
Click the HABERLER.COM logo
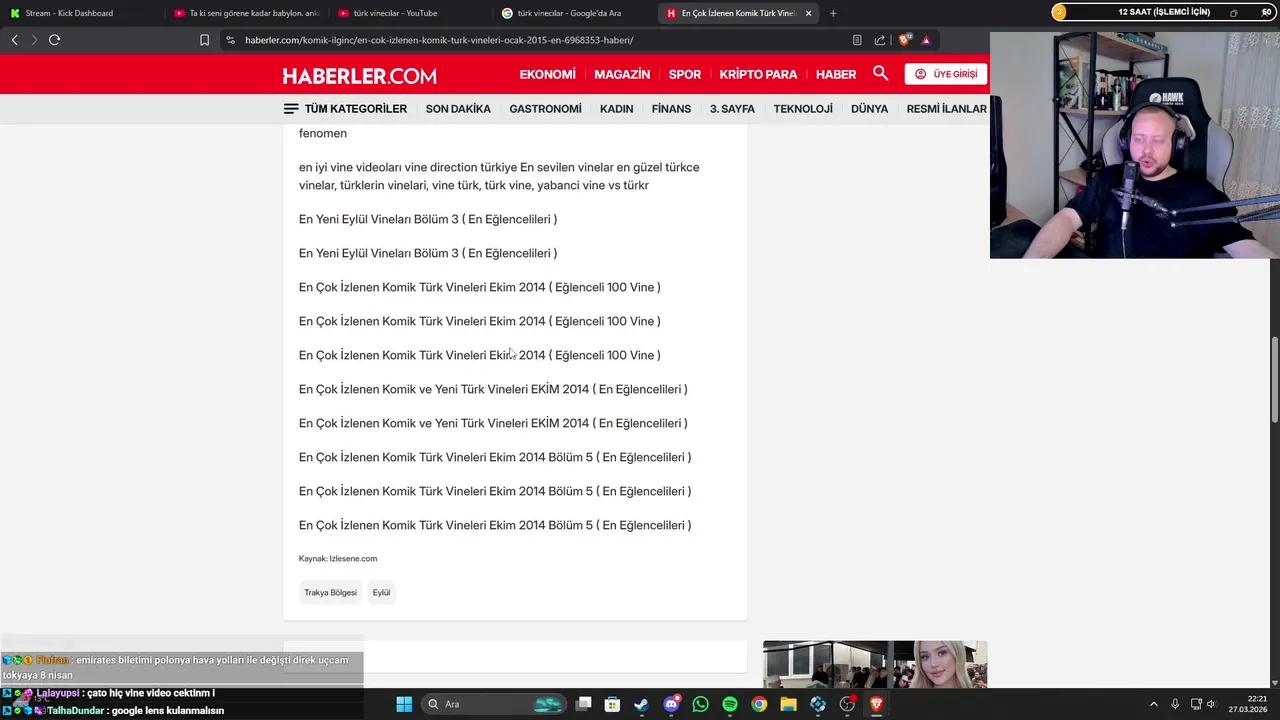pos(359,76)
